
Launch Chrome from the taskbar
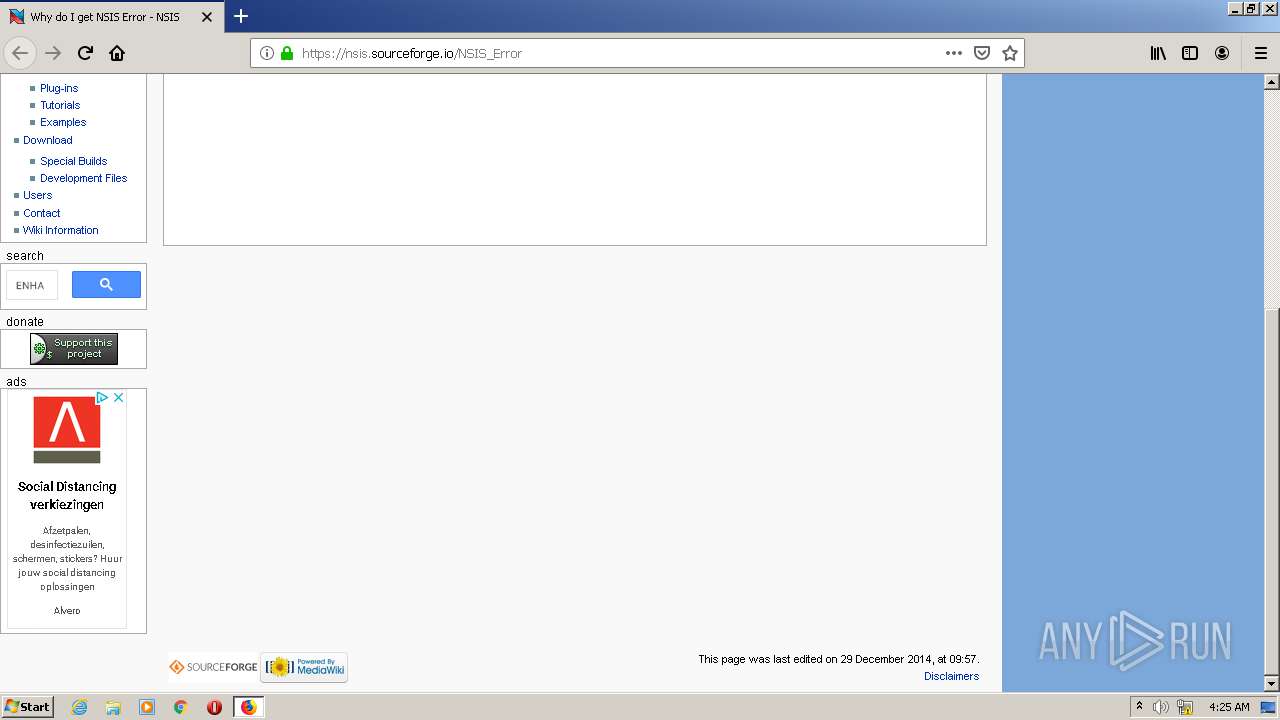point(180,707)
